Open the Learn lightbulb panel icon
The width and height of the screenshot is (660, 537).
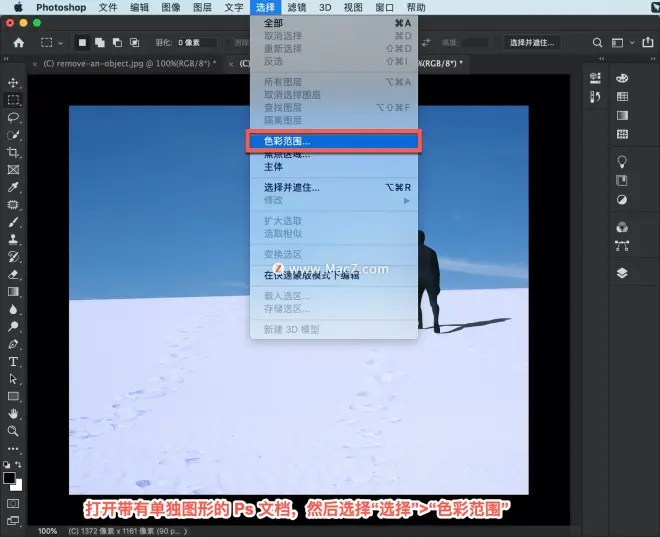622,162
